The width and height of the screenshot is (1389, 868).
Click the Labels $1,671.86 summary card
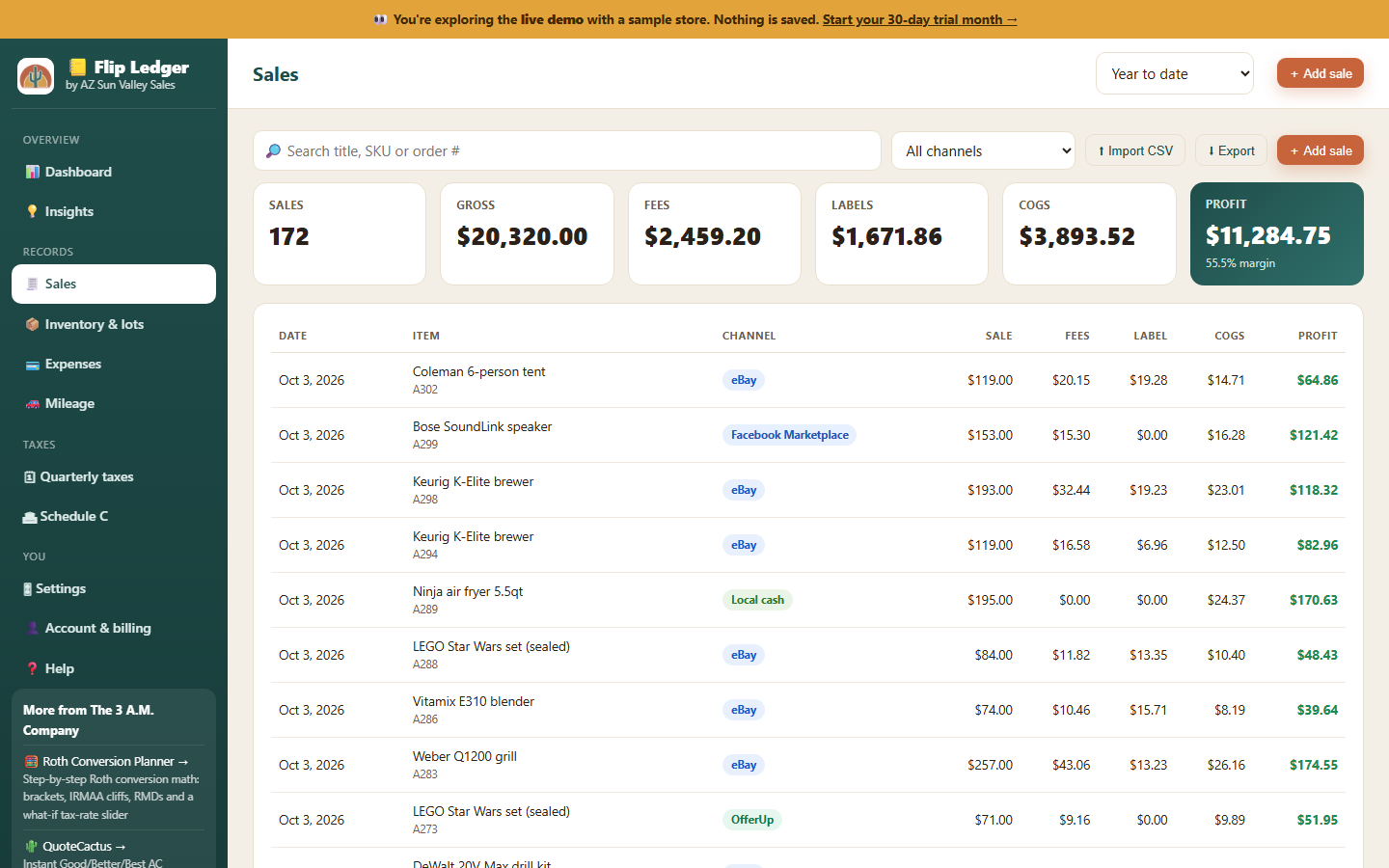pos(902,233)
